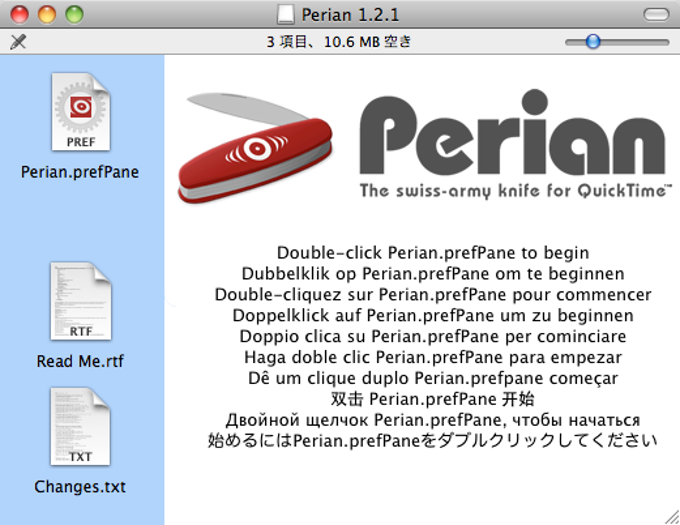
Task: Click the Portuguese line 'Dê um clique duplo'
Action: tap(433, 378)
